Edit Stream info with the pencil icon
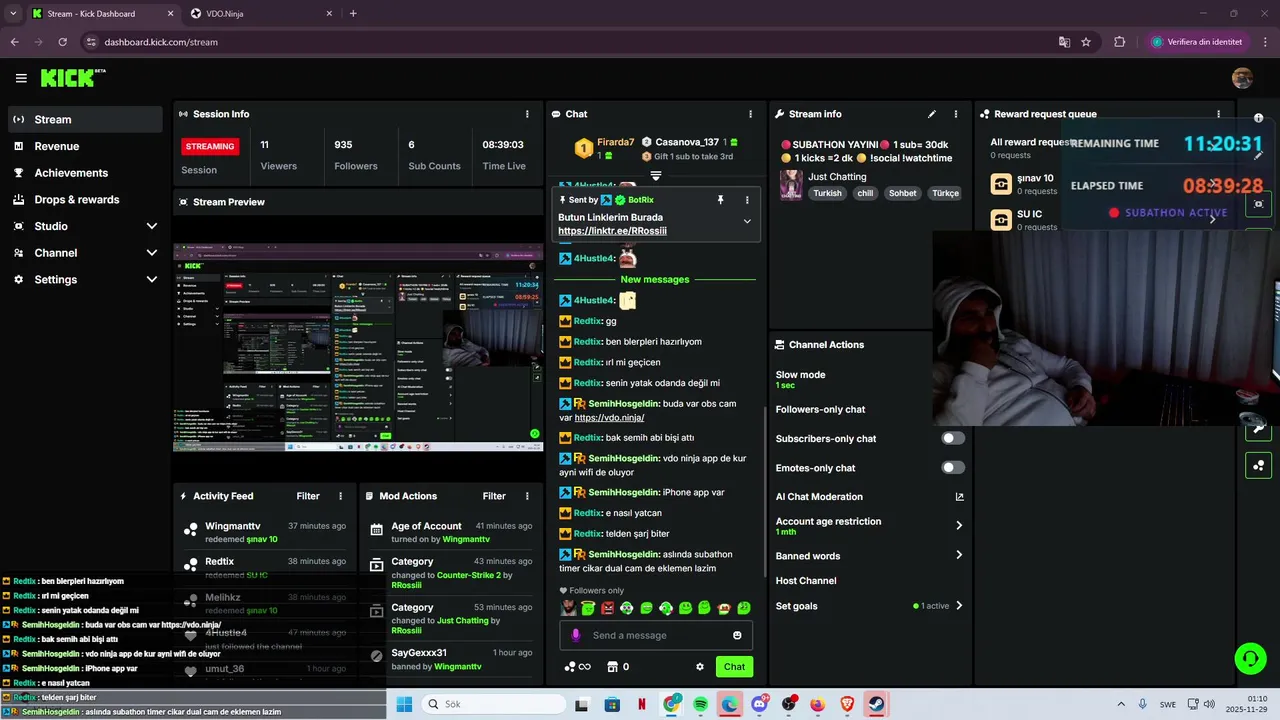Image resolution: width=1280 pixels, height=720 pixels. pos(932,114)
